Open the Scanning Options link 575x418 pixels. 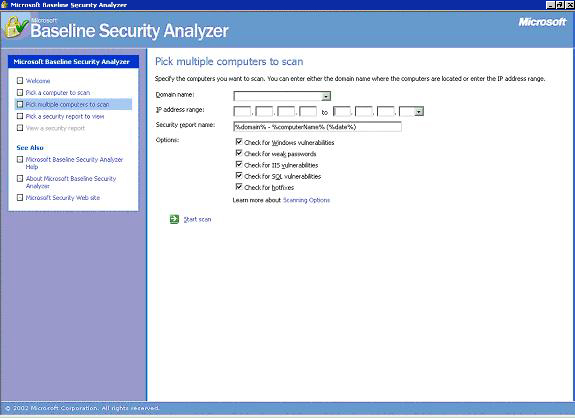(307, 200)
